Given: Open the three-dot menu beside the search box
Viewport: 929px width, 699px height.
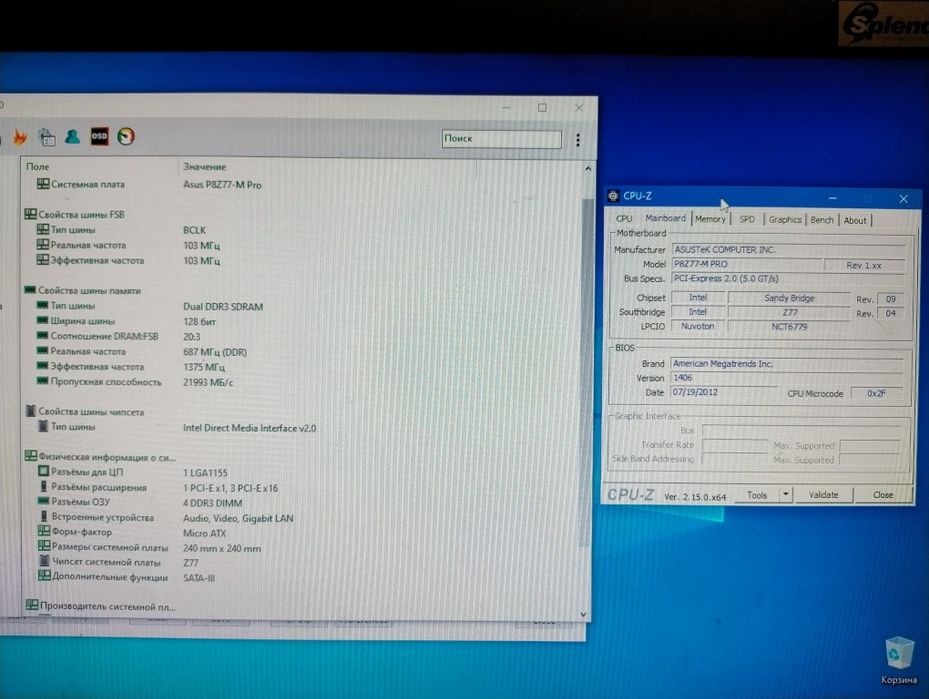Looking at the screenshot, I should [578, 140].
